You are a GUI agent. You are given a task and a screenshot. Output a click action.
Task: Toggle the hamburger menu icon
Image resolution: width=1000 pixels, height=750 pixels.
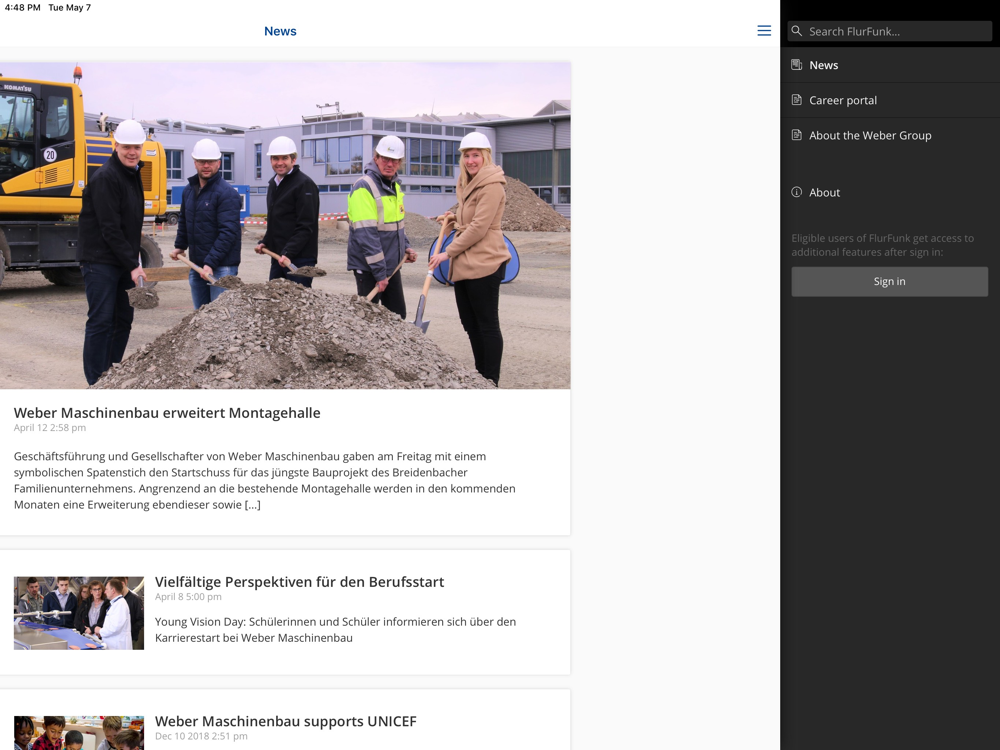[x=764, y=31]
